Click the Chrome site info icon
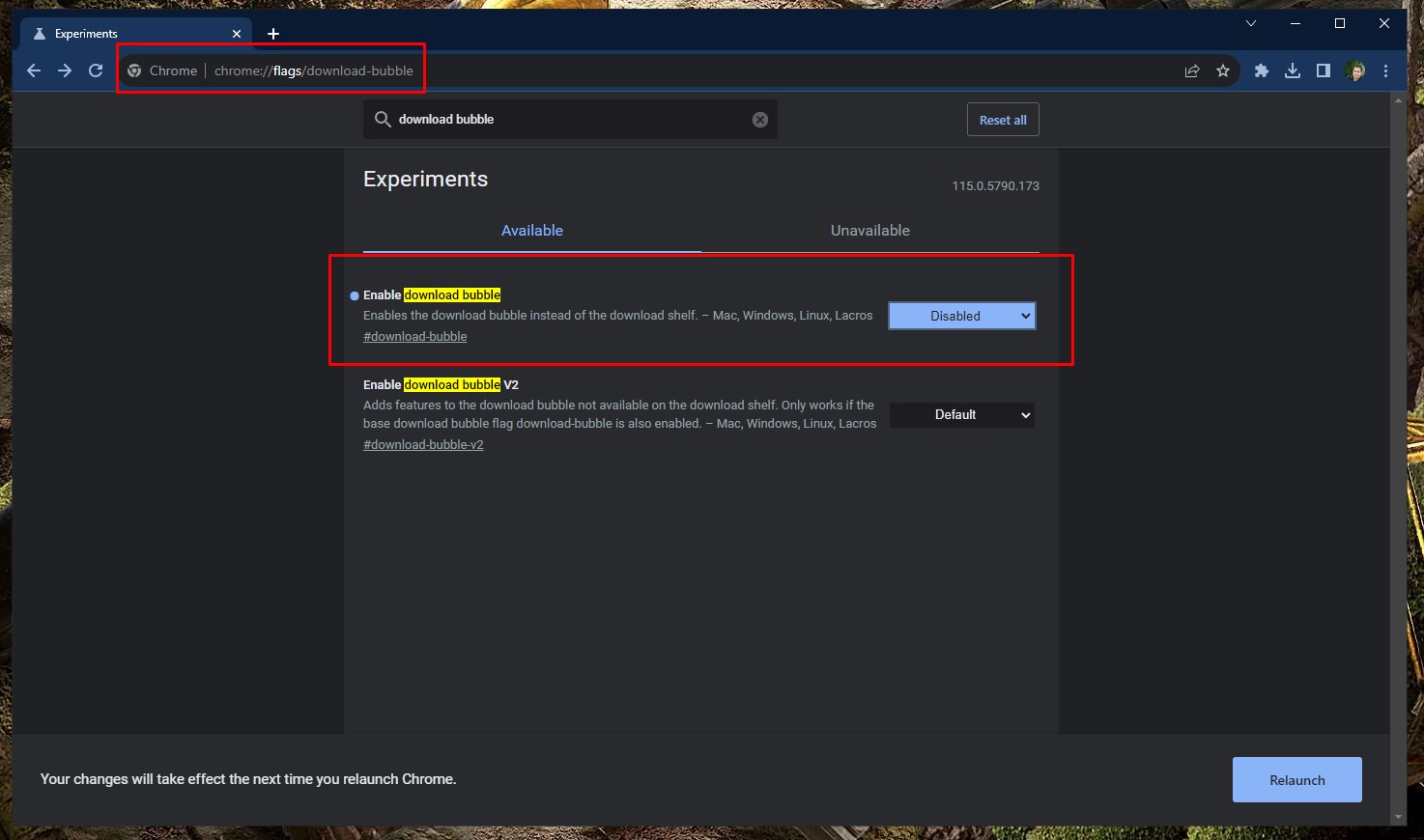 pyautogui.click(x=135, y=70)
